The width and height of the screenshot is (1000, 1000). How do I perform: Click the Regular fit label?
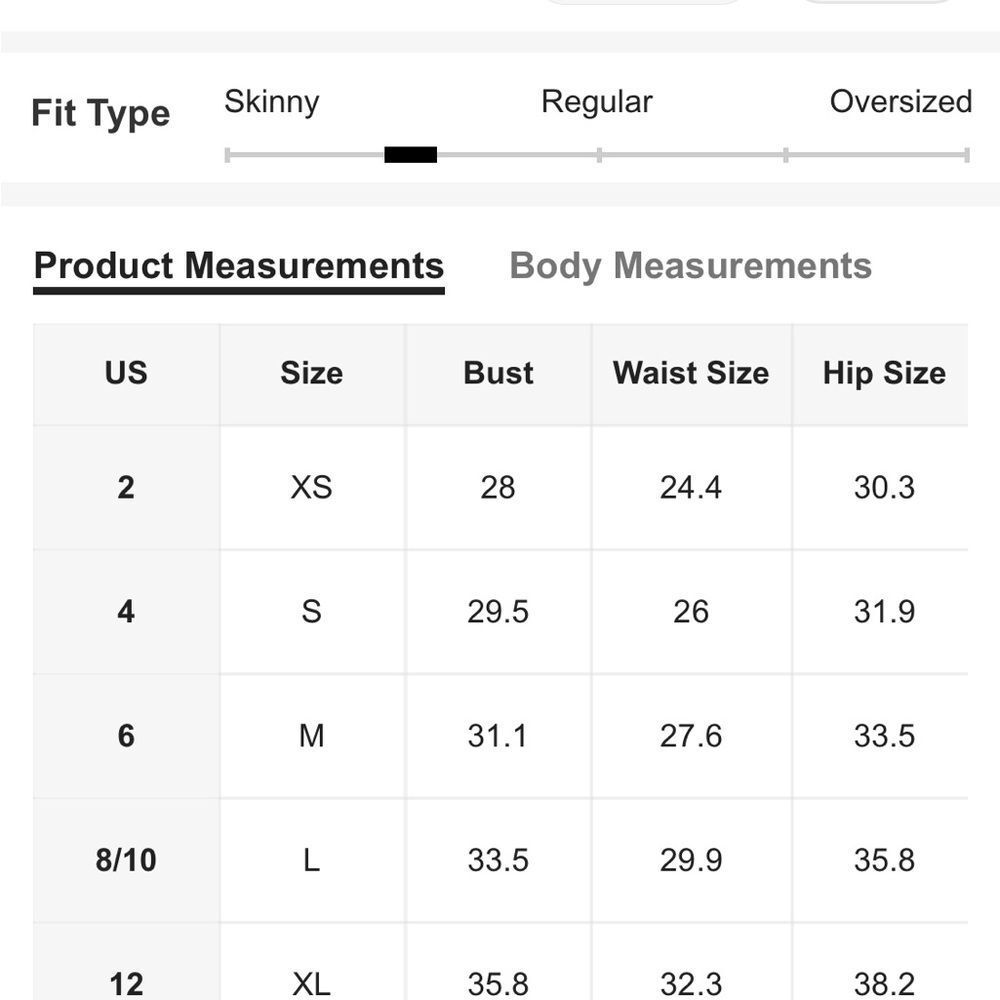click(x=596, y=102)
